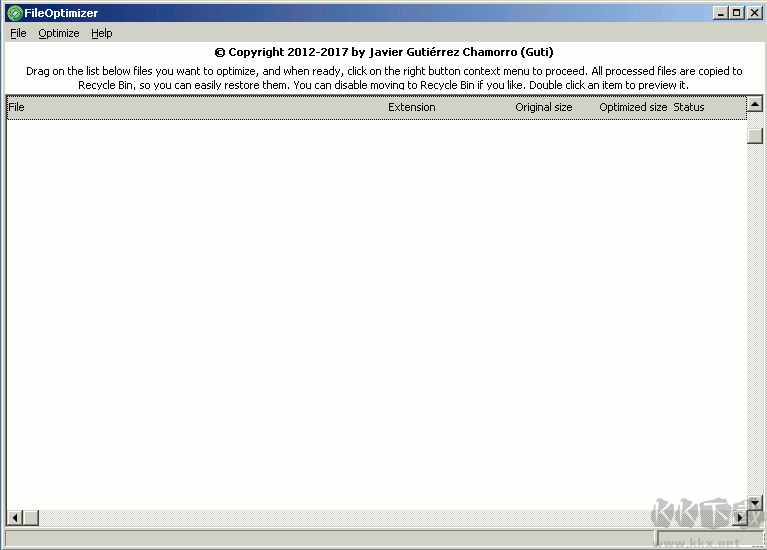The height and width of the screenshot is (550, 767).
Task: Sort by the Status column header
Action: (x=689, y=107)
